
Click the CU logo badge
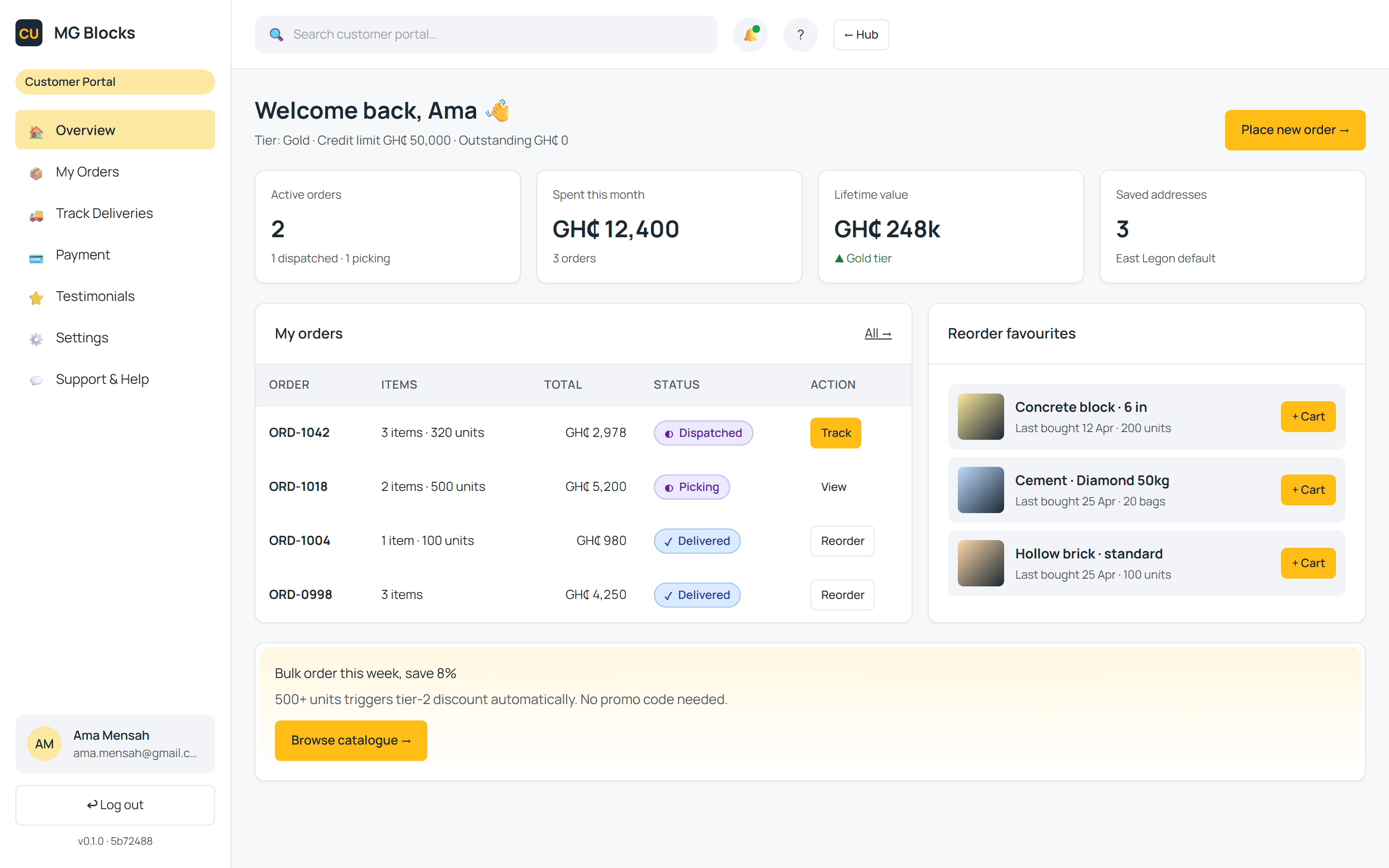[x=29, y=33]
